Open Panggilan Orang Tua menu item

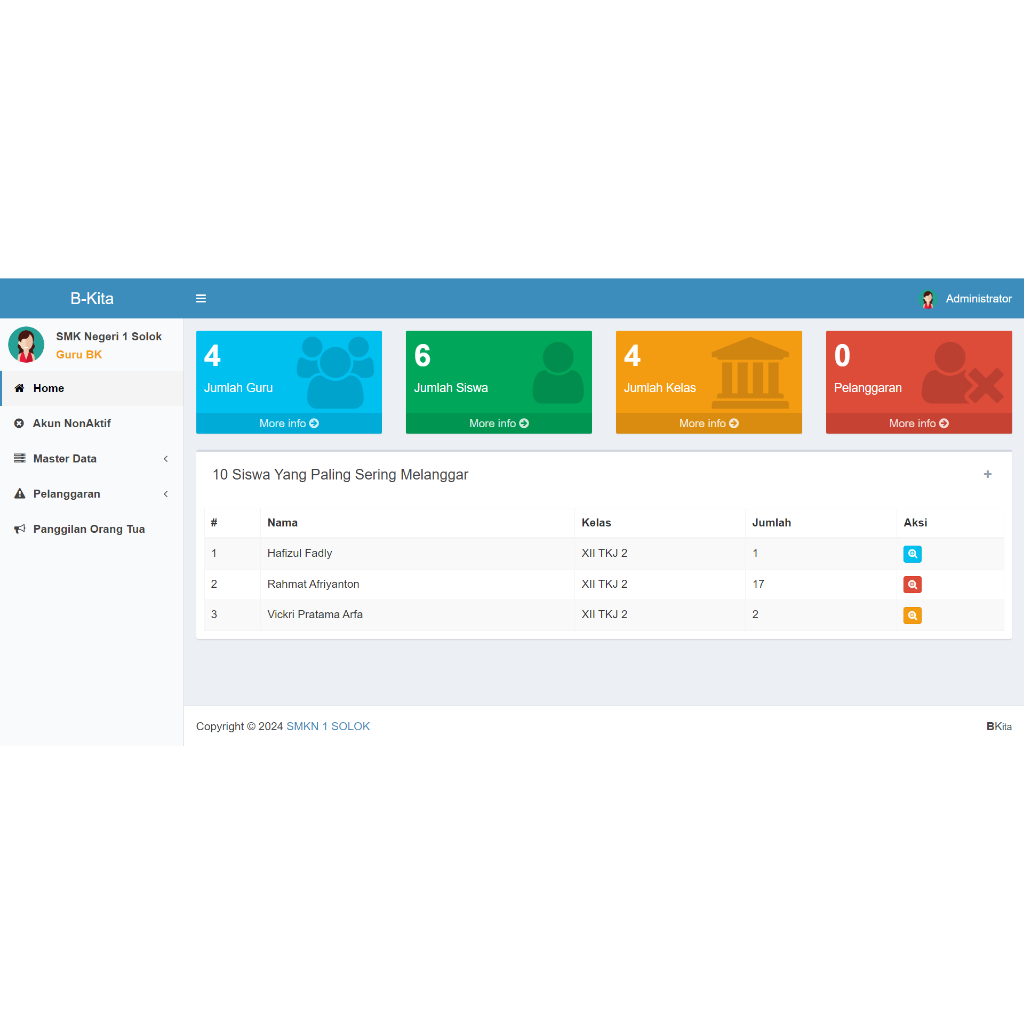click(x=88, y=529)
